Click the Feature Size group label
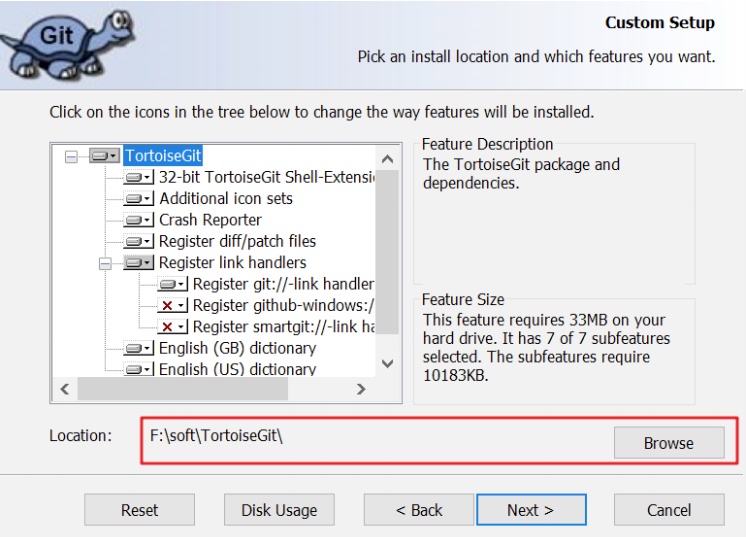 [463, 299]
